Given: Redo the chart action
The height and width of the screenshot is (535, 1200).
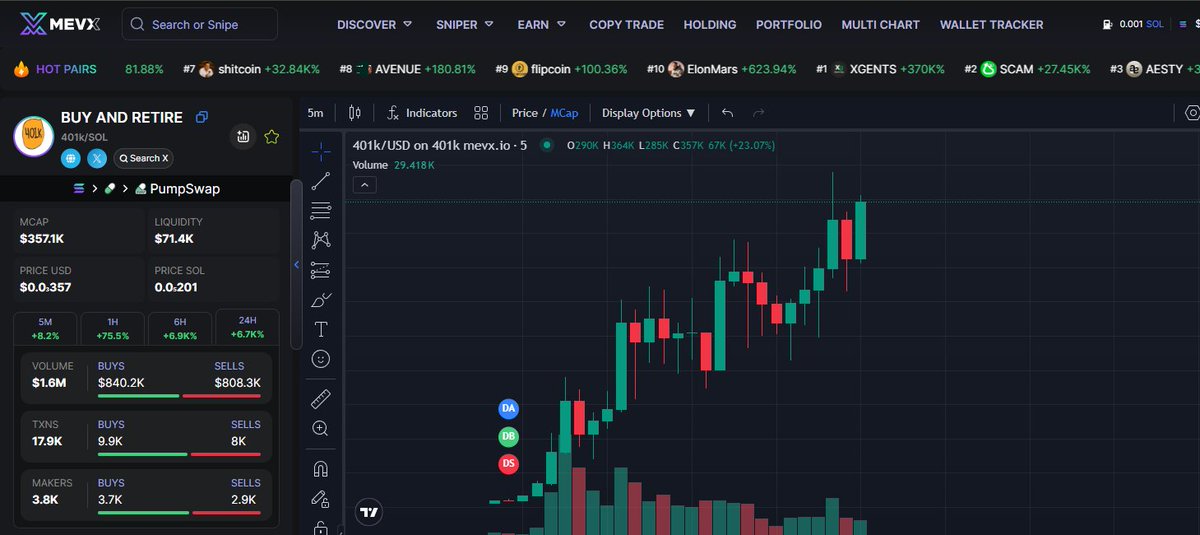Looking at the screenshot, I should coord(758,113).
